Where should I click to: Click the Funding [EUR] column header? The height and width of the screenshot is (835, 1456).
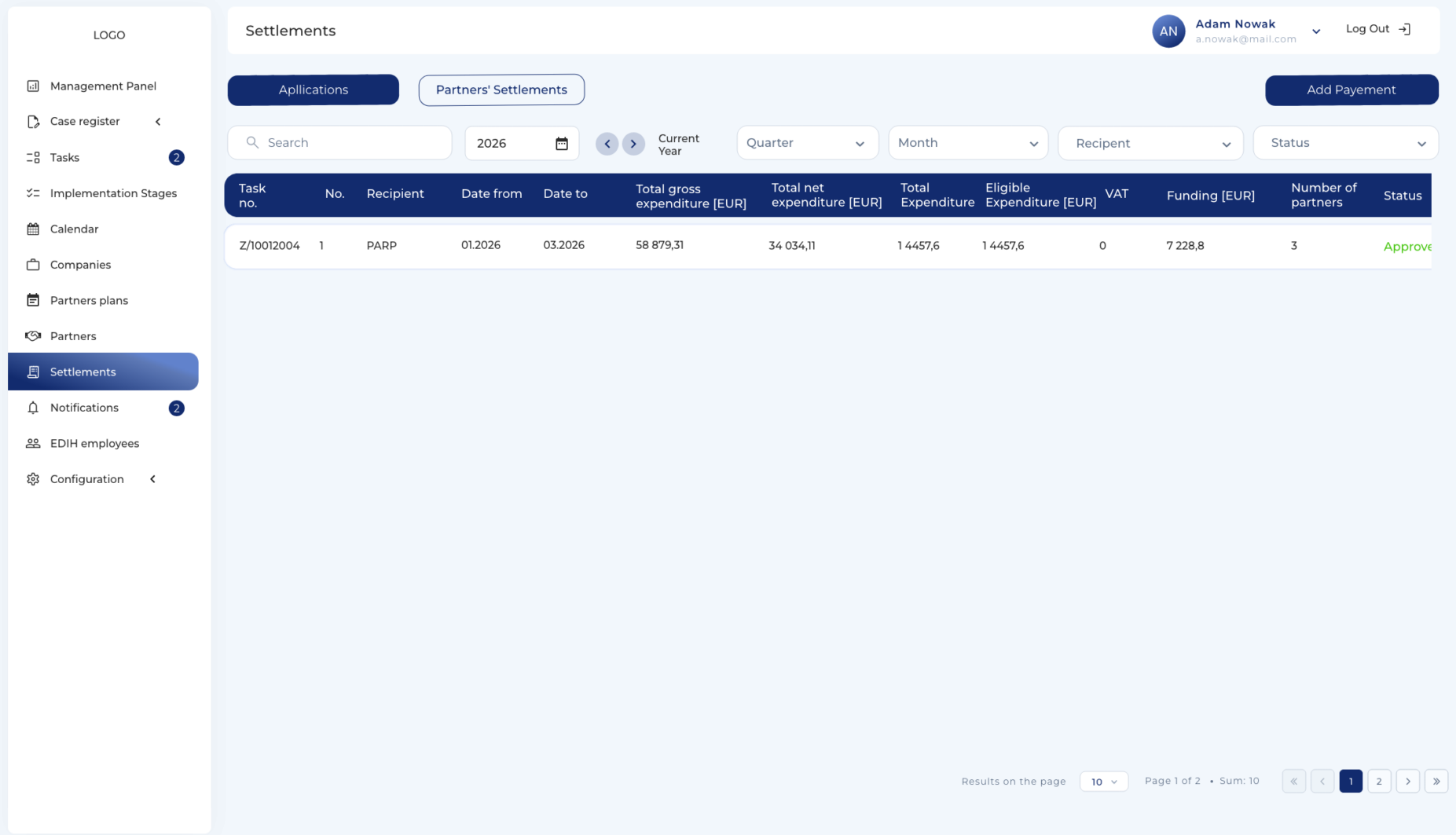tap(1210, 196)
